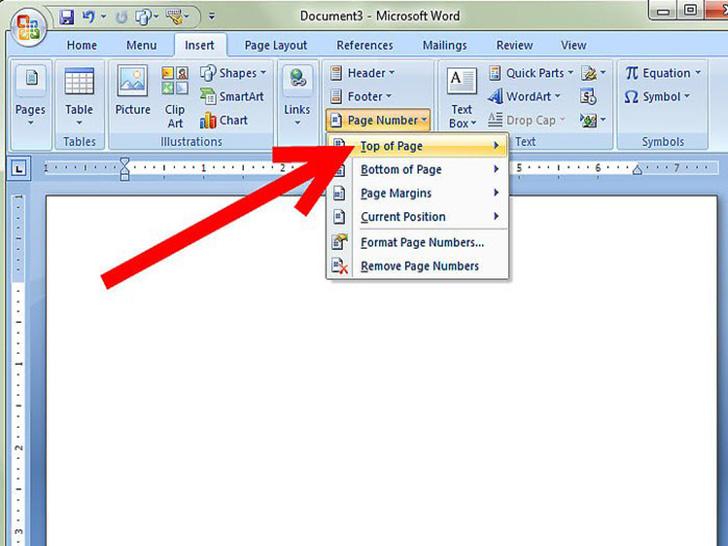Viewport: 728px width, 546px height.
Task: Open the Mailings tab
Action: (444, 45)
